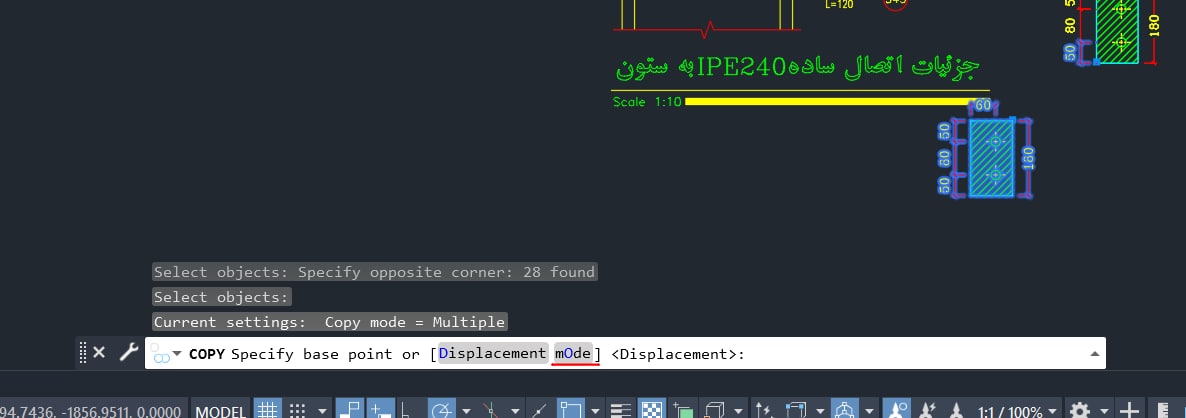
Task: Click the blue '60' dimension above selected plate
Action: tap(983, 106)
